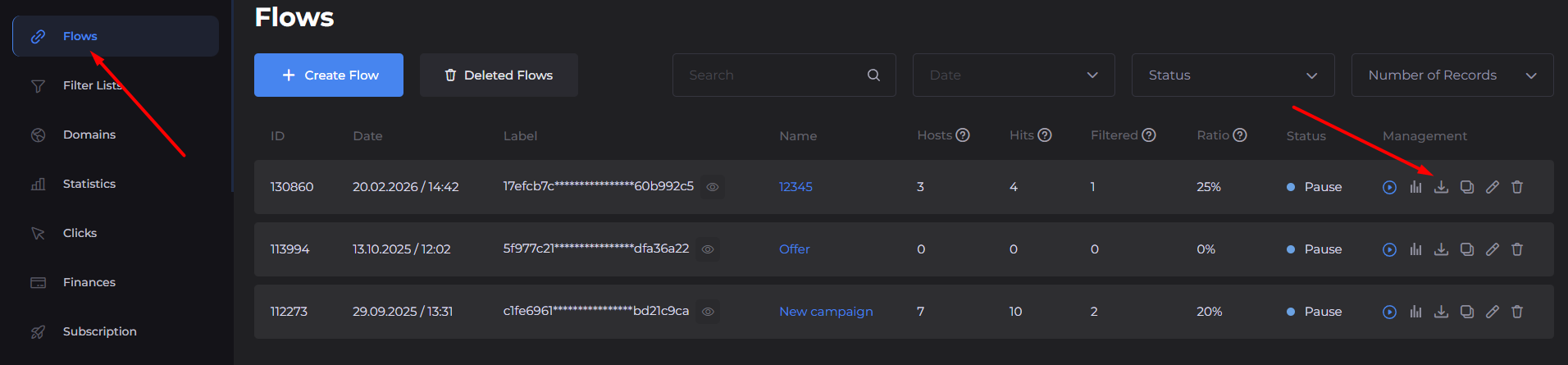
Task: Expand the Date filter dropdown
Action: (1013, 75)
